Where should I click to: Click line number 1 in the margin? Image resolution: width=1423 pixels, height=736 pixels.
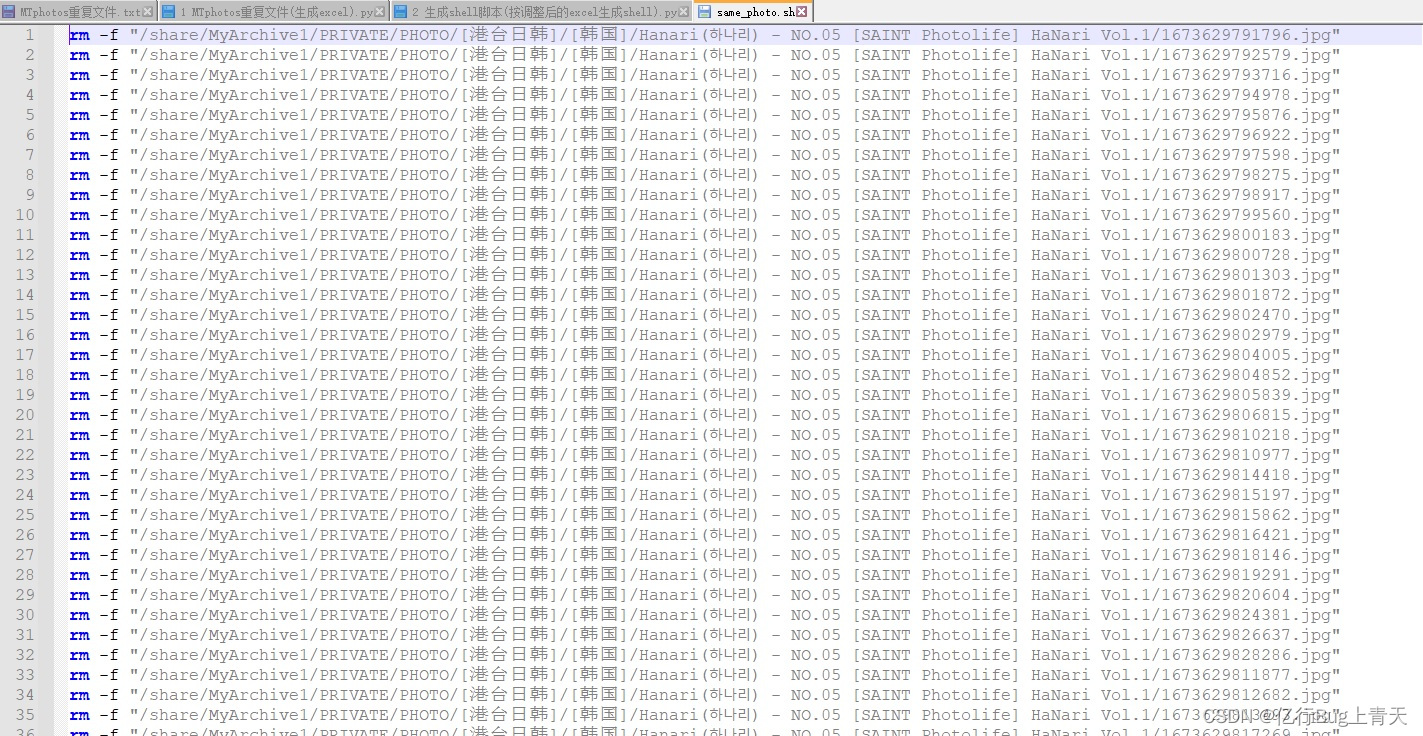click(30, 35)
